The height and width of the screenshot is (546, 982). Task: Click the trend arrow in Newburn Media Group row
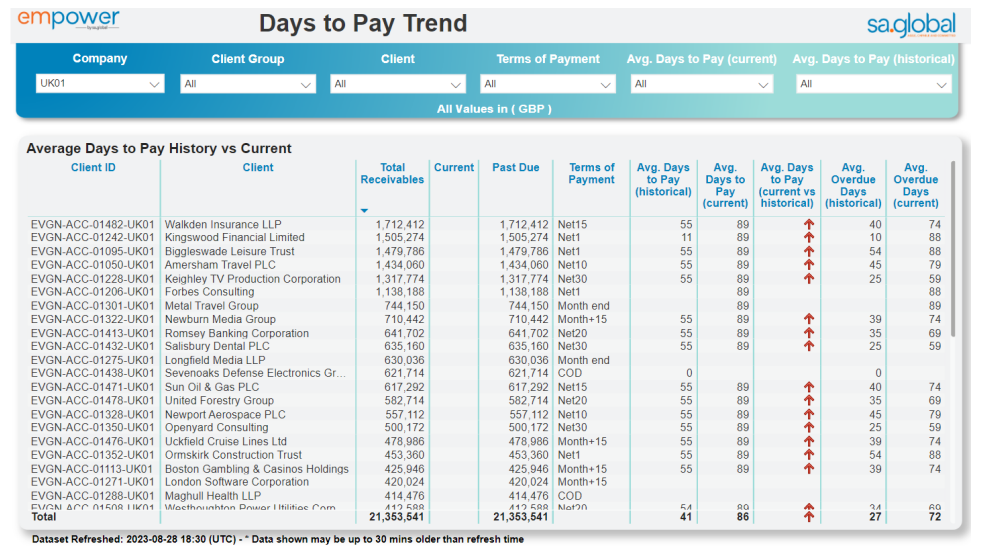[809, 319]
